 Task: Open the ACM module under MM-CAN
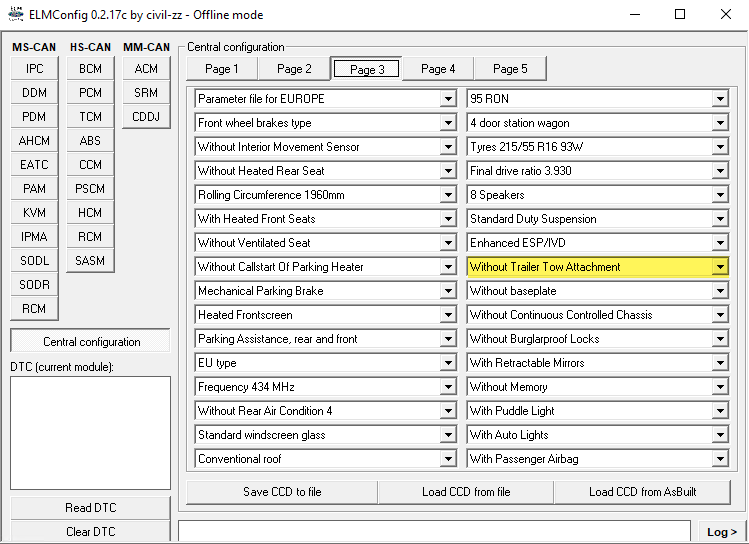[x=146, y=69]
